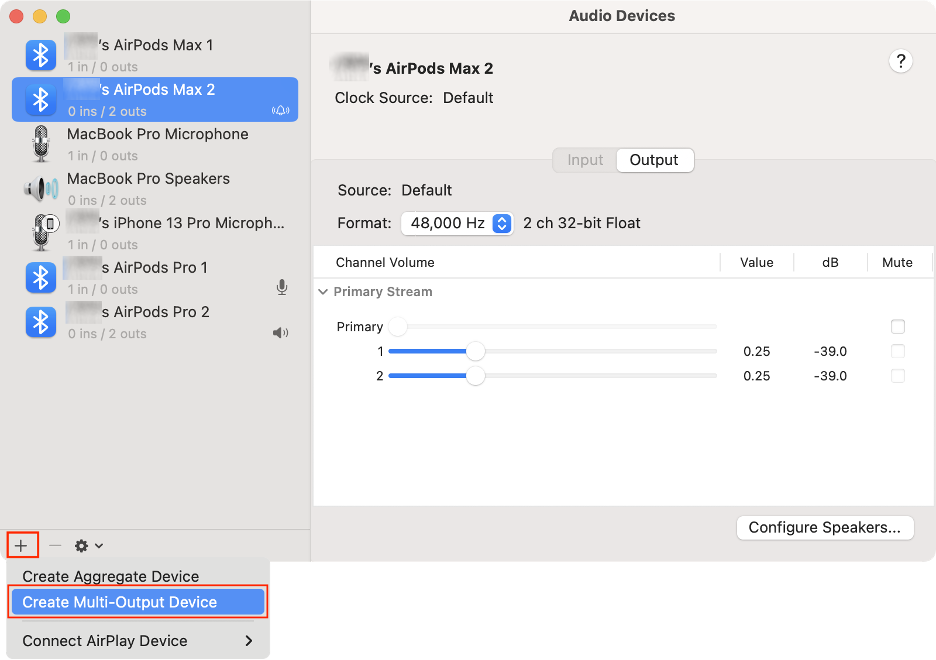Select AirPods Max 1 in the device list
This screenshot has height=660, width=936.
[x=155, y=55]
